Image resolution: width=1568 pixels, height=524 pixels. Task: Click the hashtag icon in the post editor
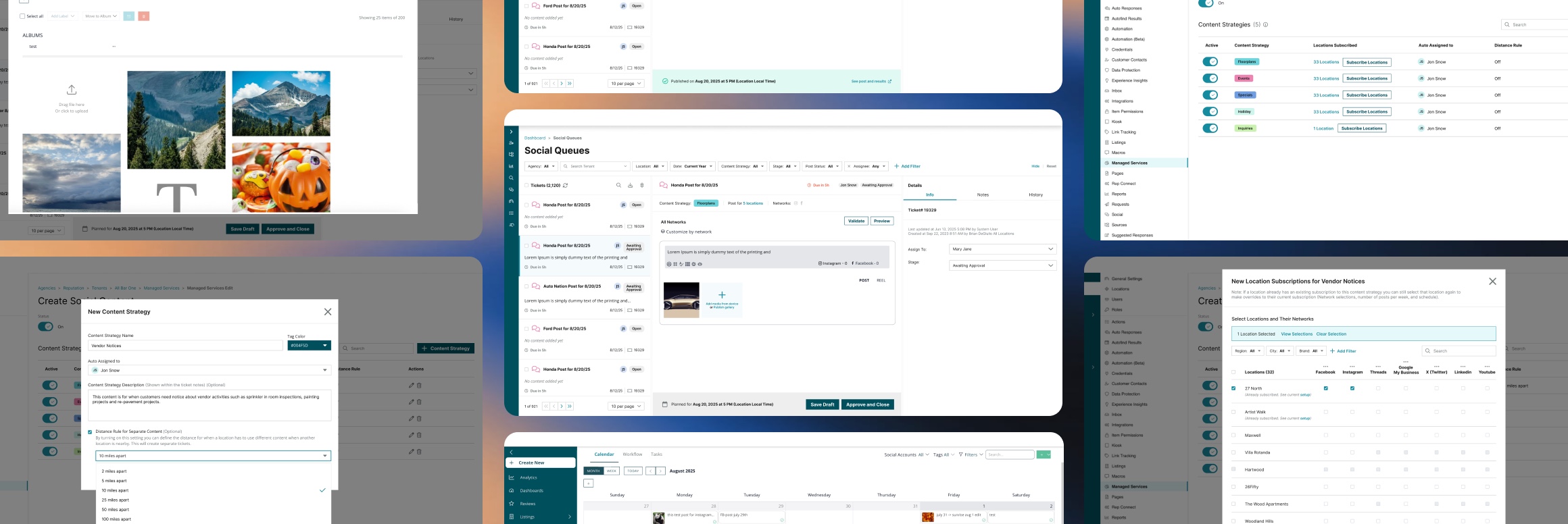(x=675, y=264)
